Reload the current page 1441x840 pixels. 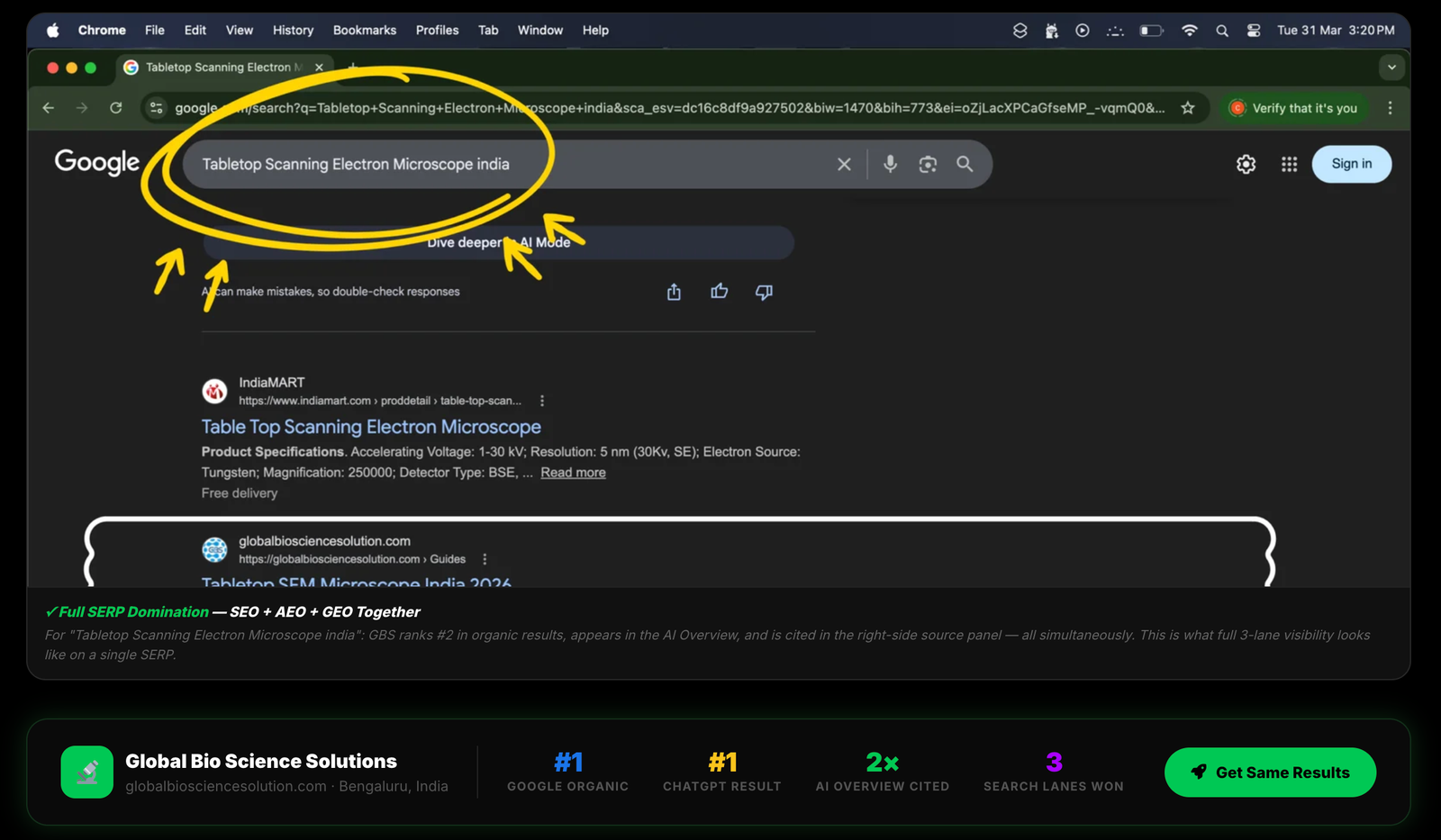tap(116, 108)
